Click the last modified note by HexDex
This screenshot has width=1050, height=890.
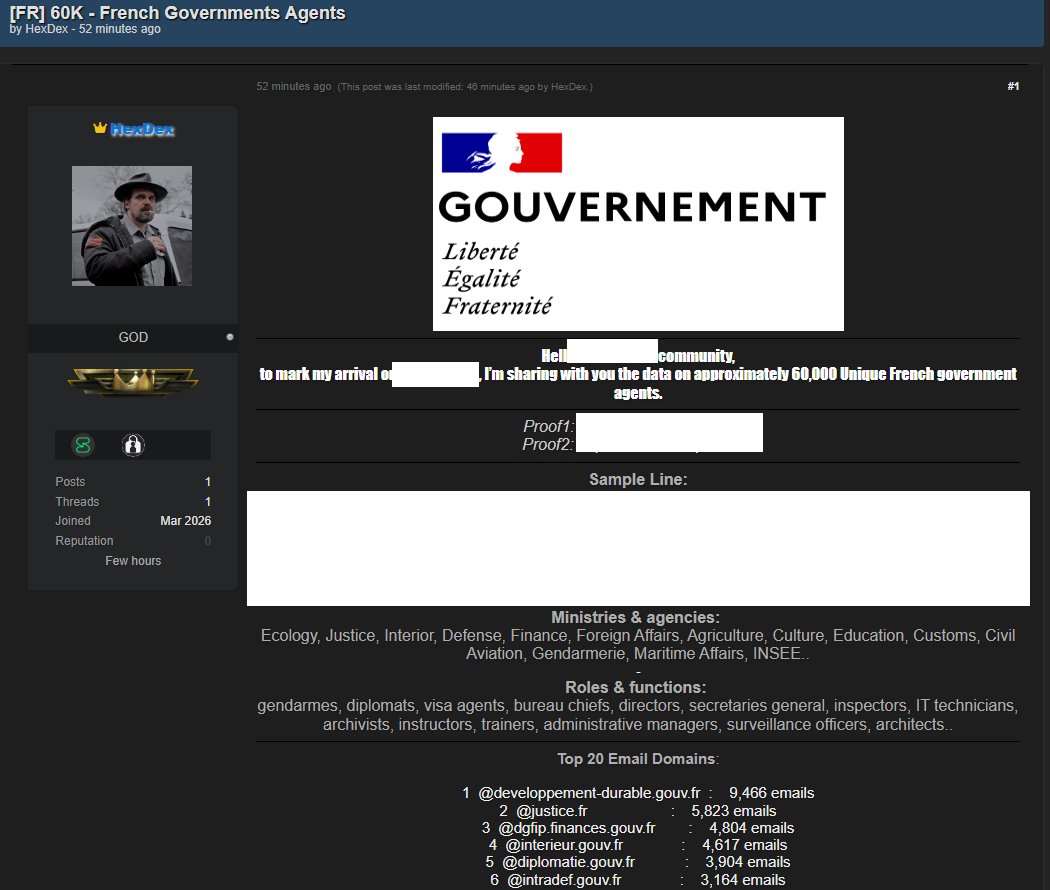pos(465,87)
